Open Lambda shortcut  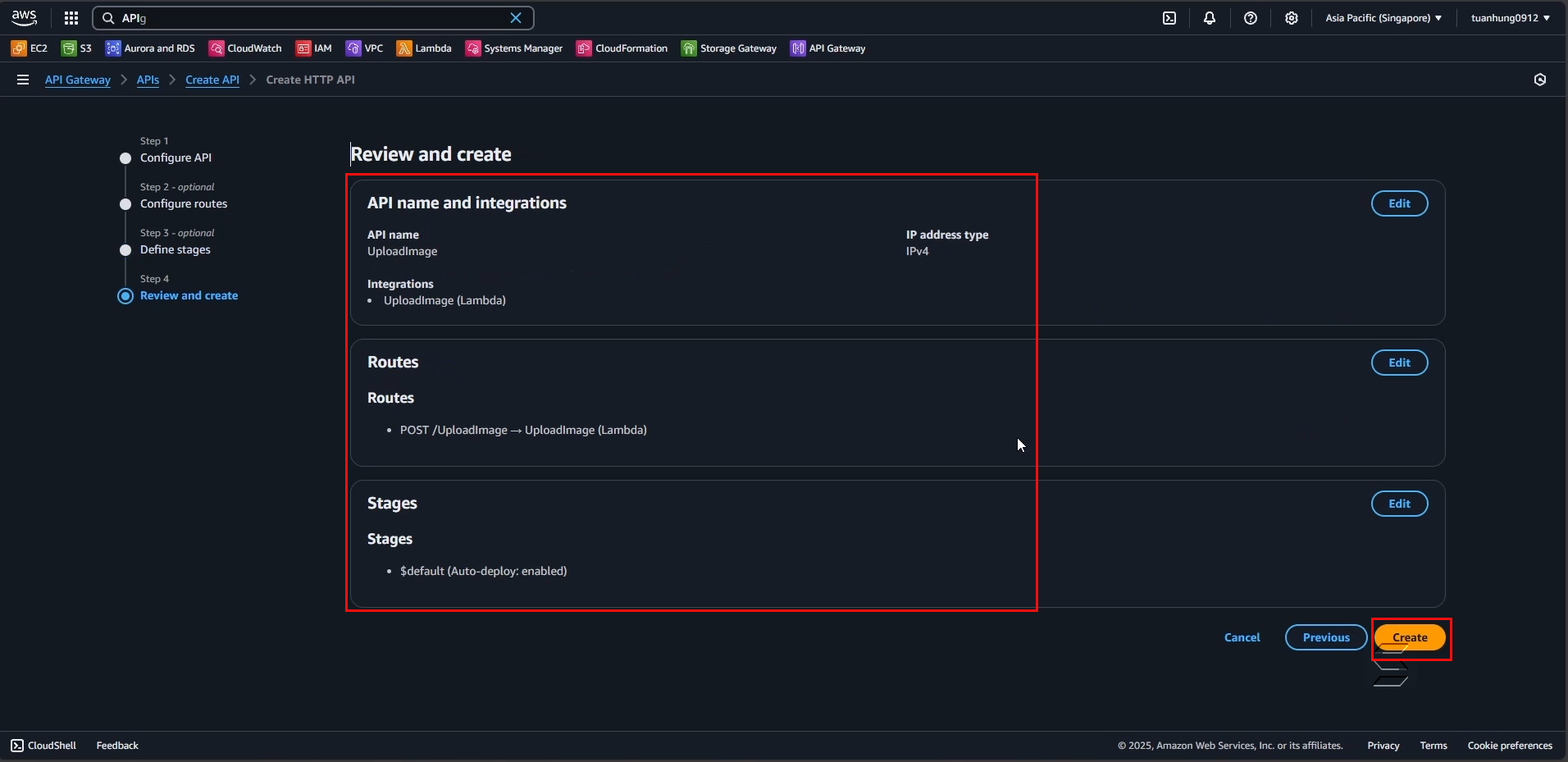tap(424, 48)
